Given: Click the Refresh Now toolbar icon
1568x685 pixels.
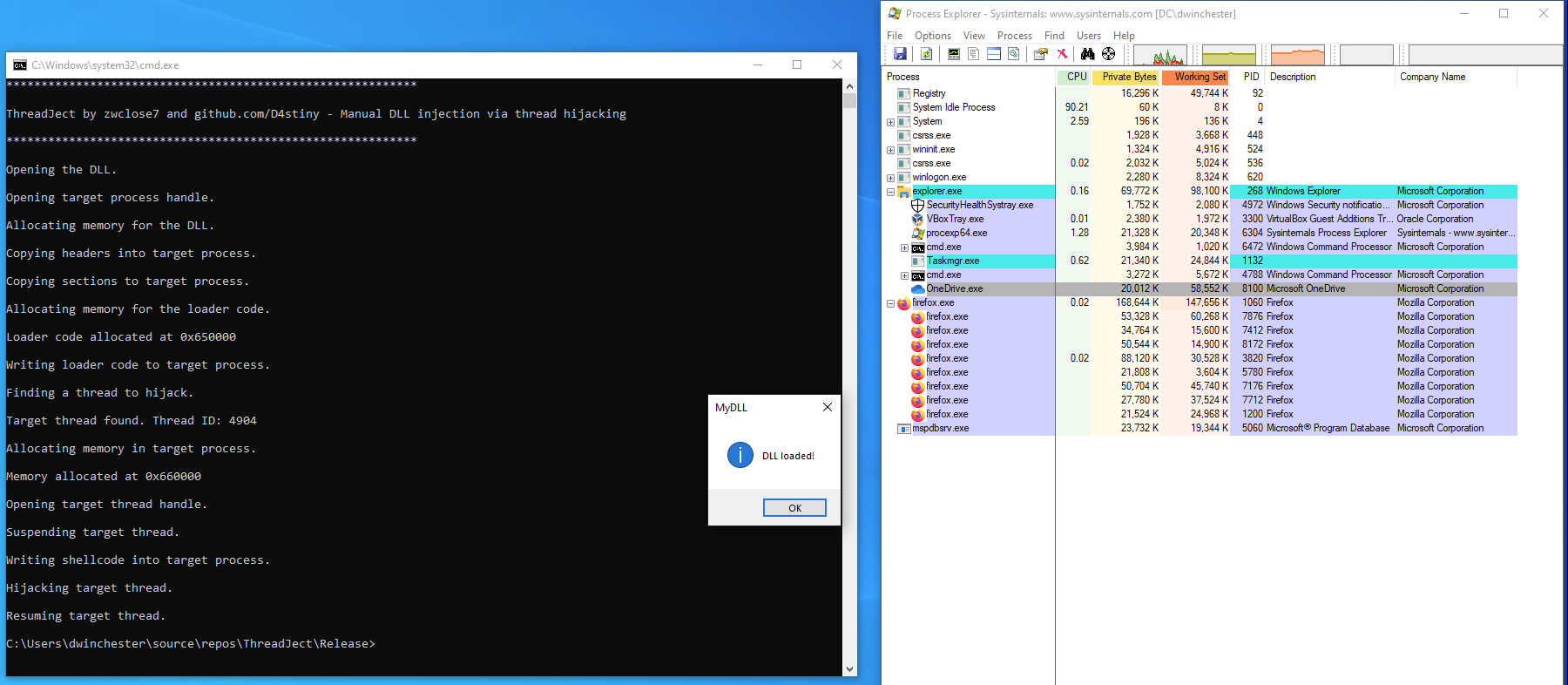Looking at the screenshot, I should pyautogui.click(x=927, y=54).
